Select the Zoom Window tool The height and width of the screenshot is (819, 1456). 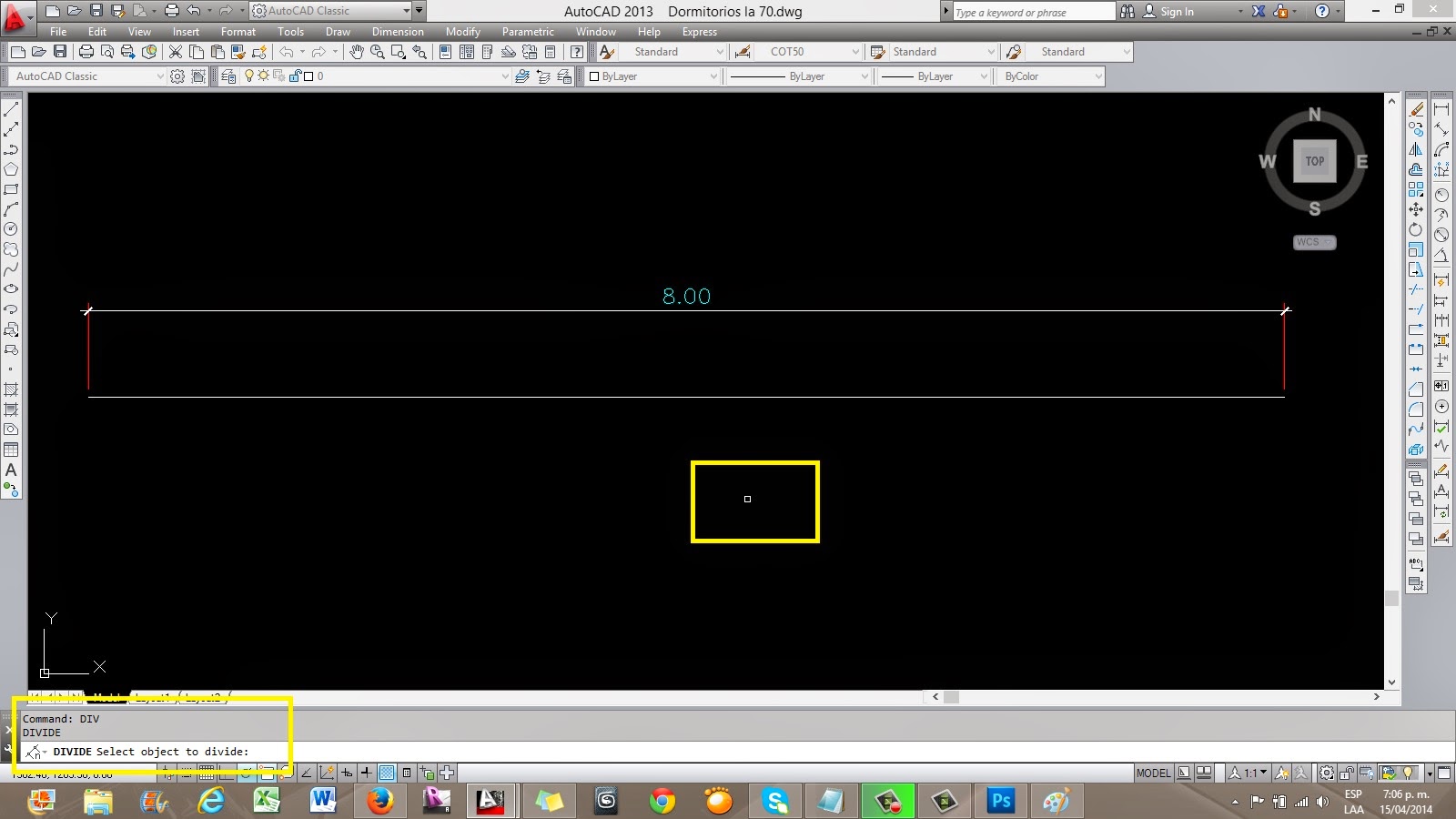[x=399, y=52]
